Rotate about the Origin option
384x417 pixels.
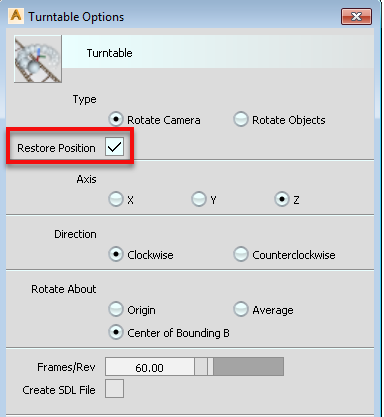(x=116, y=309)
